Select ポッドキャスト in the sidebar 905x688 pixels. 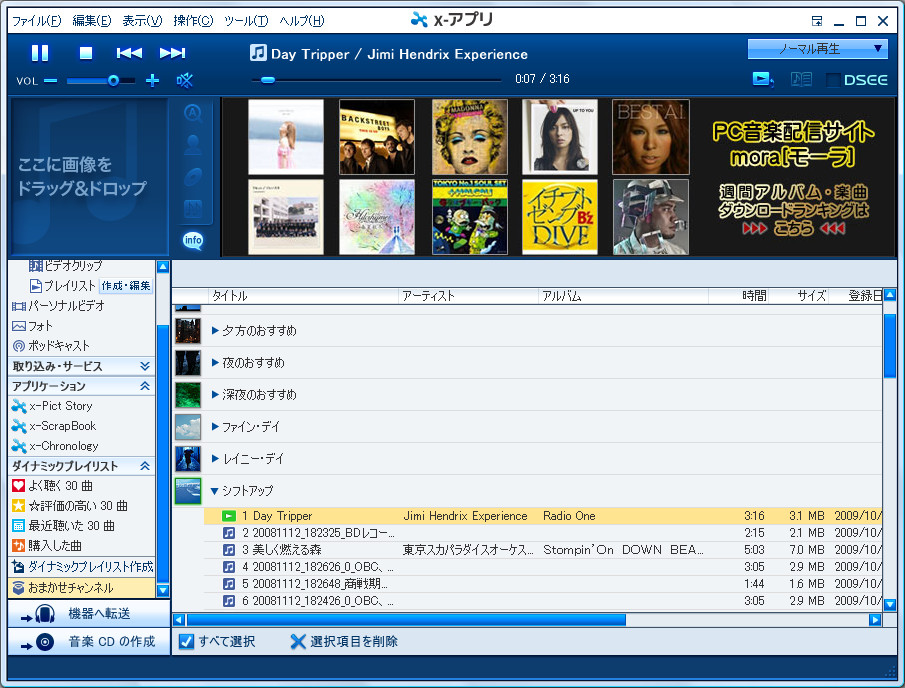(51, 346)
